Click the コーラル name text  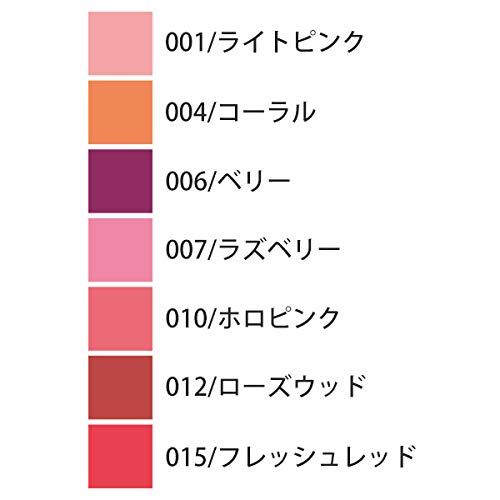coord(267,112)
